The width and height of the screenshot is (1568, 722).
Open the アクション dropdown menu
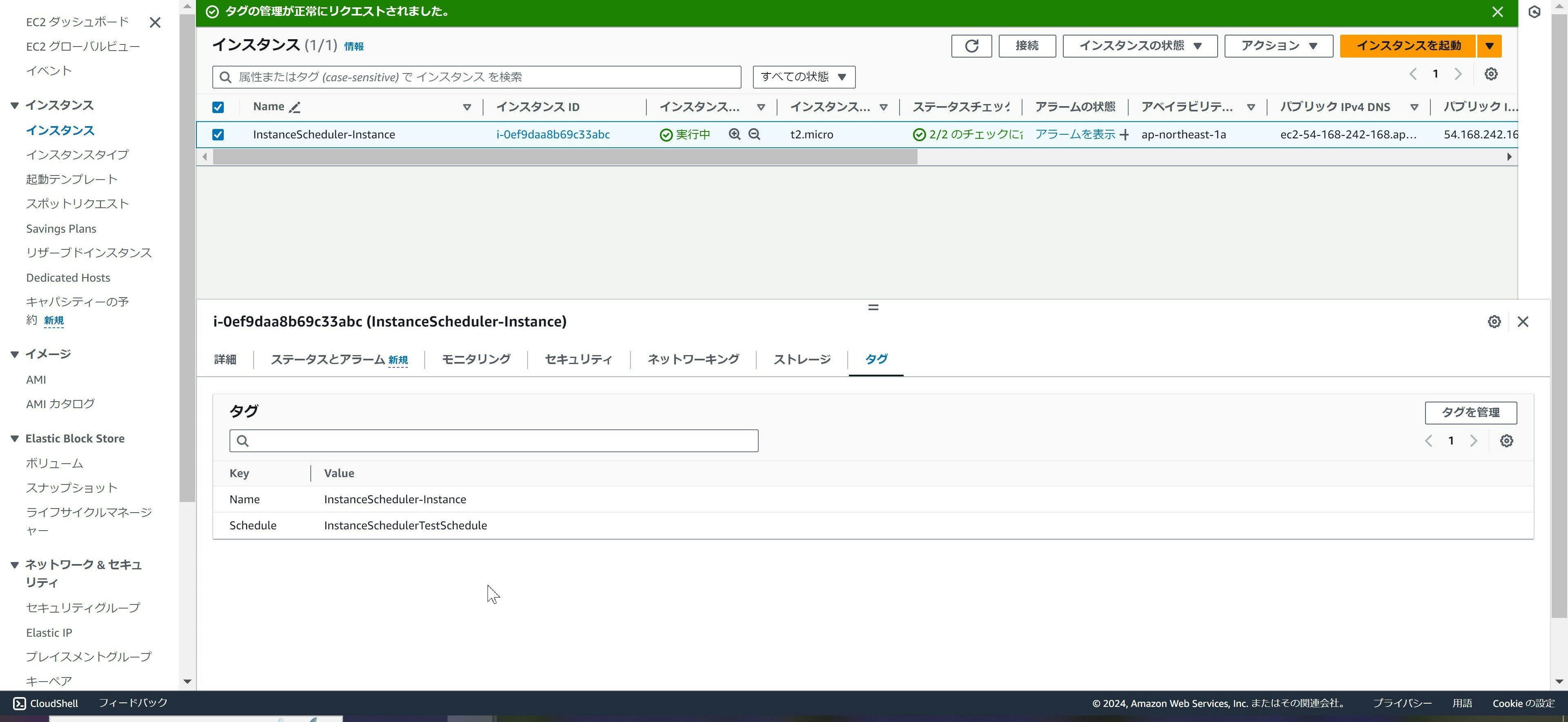tap(1278, 46)
